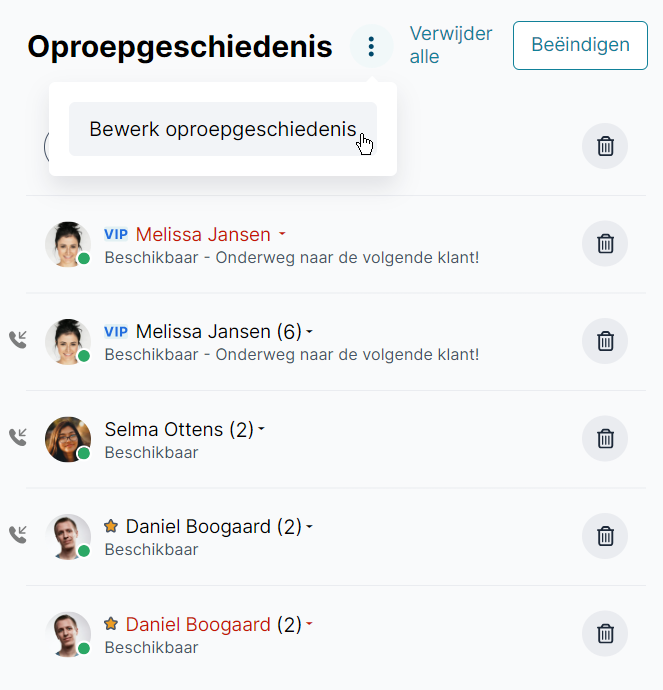Open dropdown beside red Daniel Boogaard (2)

[310, 625]
